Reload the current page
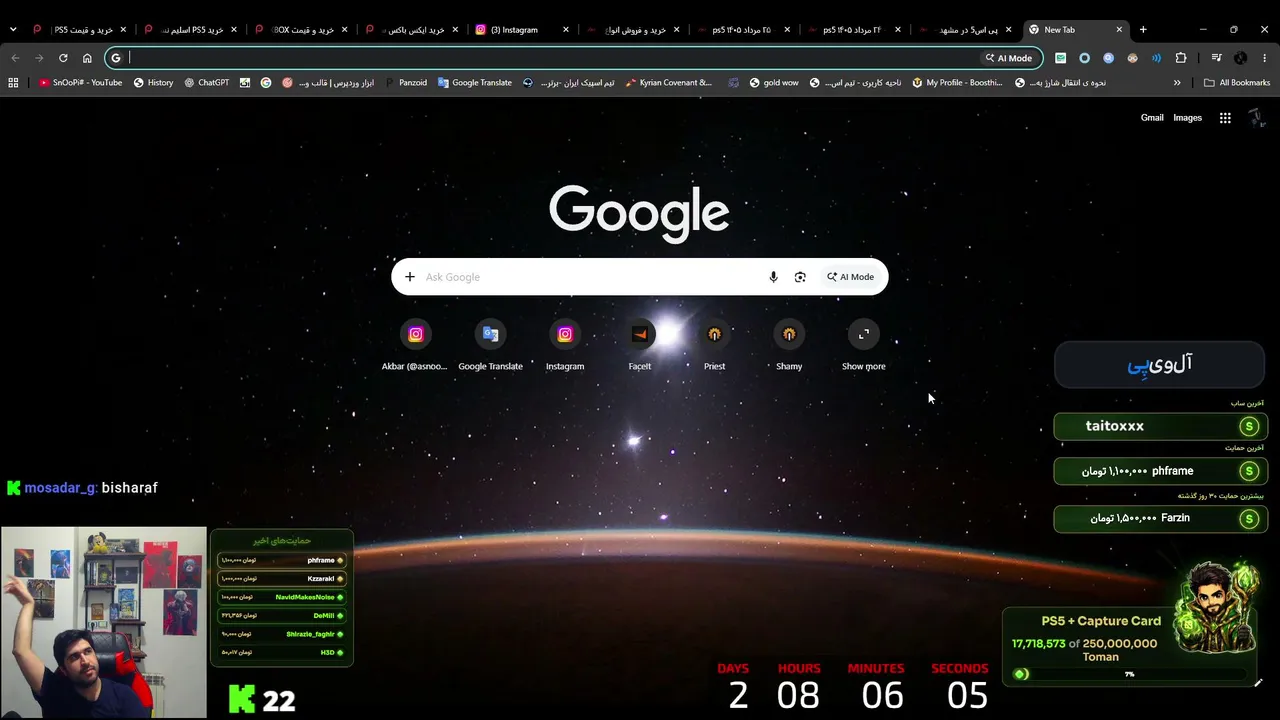Screen dimensions: 1280x720 tap(63, 58)
